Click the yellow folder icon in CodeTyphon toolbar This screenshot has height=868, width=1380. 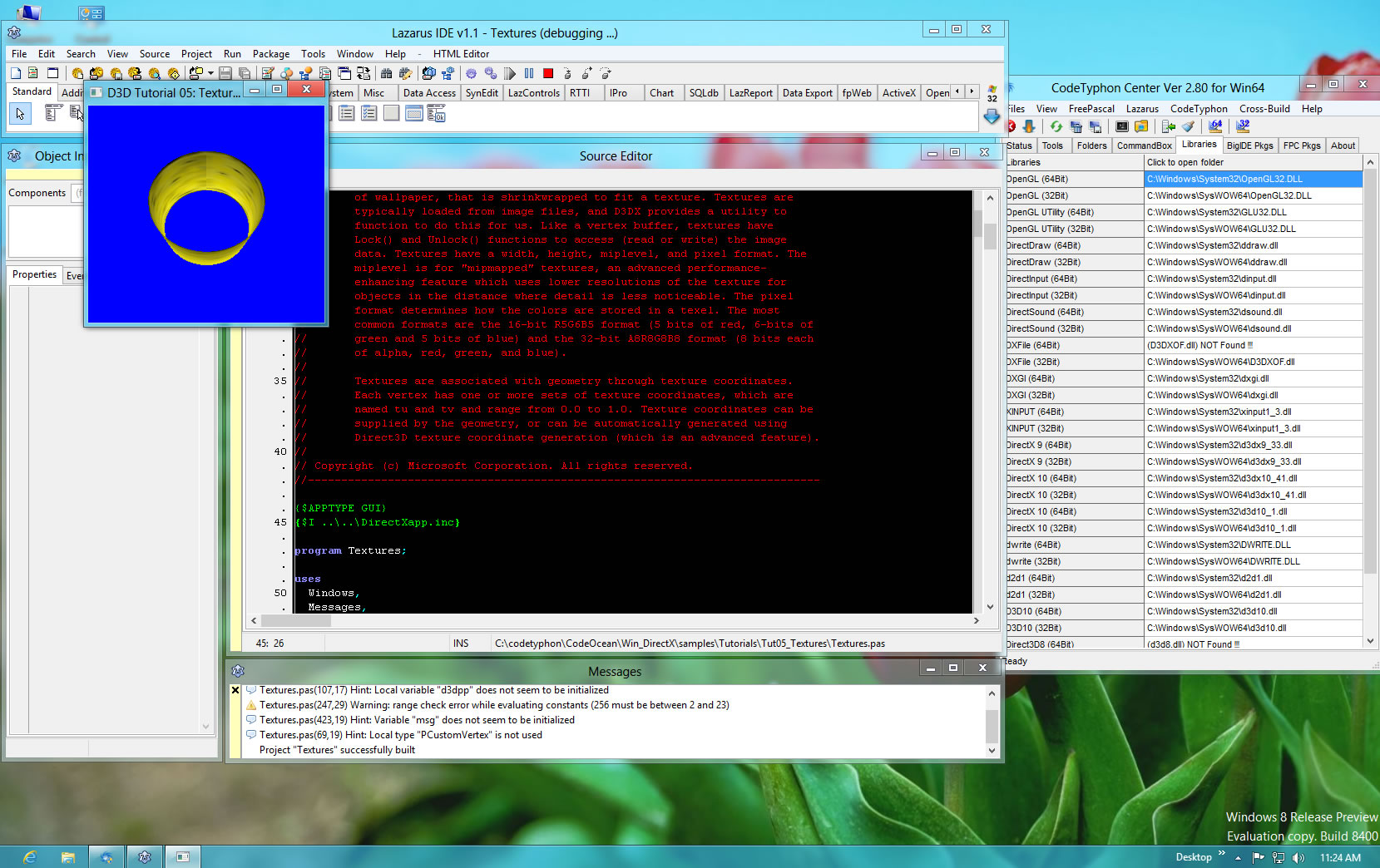tap(1141, 126)
